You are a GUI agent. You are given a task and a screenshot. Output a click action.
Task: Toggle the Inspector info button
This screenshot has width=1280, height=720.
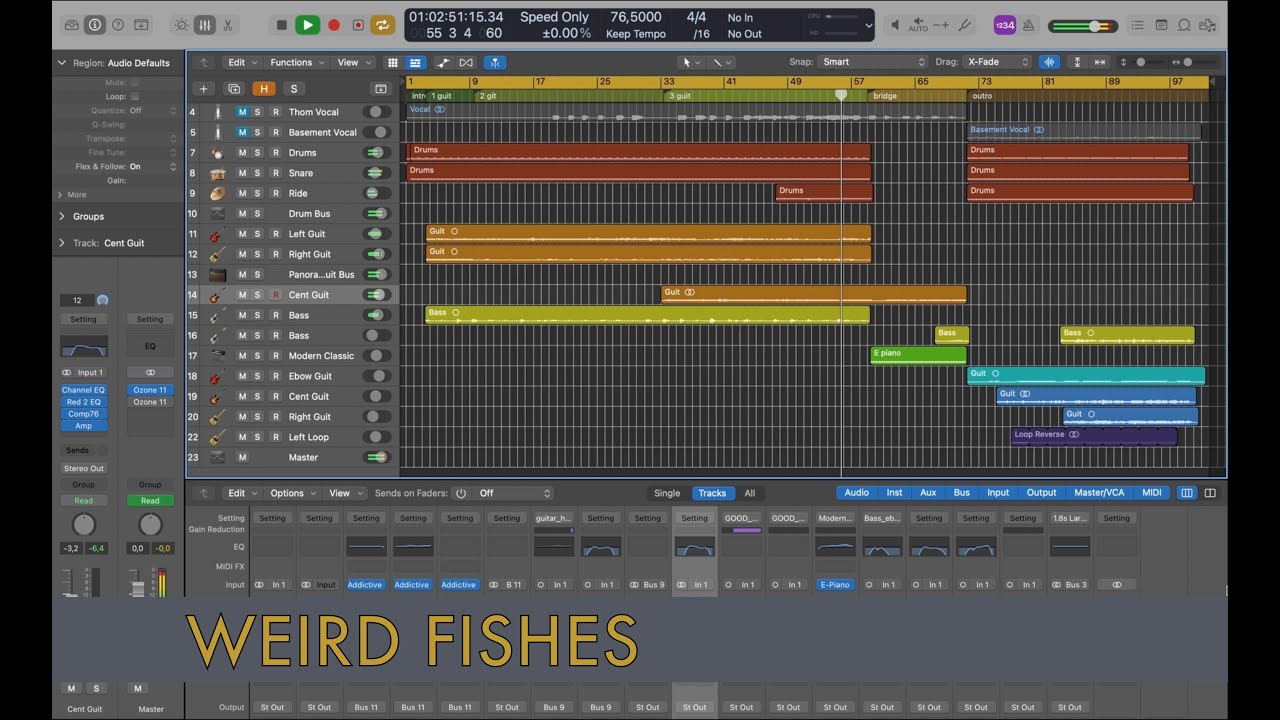(95, 25)
